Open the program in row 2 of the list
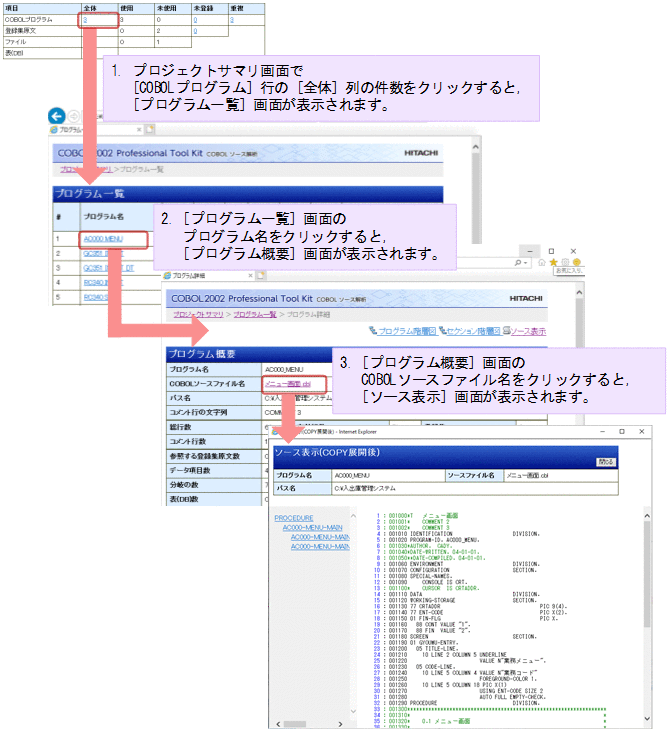Screen dimensions: 668x731 (x=103, y=254)
